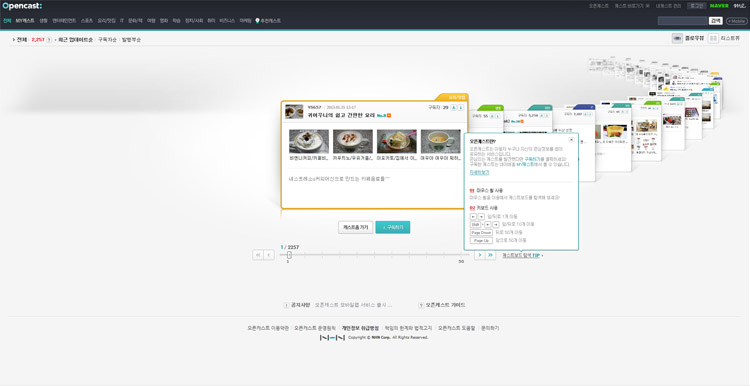
Task: Open the IT category tab
Action: [122, 21]
